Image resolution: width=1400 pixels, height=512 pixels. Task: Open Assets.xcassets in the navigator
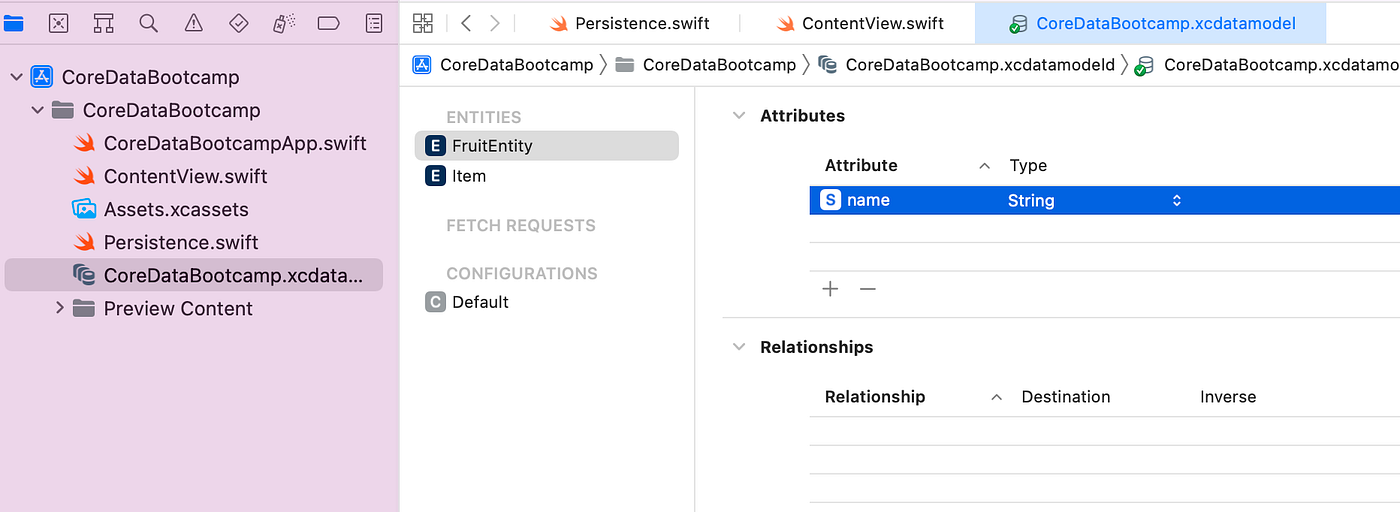coord(176,210)
